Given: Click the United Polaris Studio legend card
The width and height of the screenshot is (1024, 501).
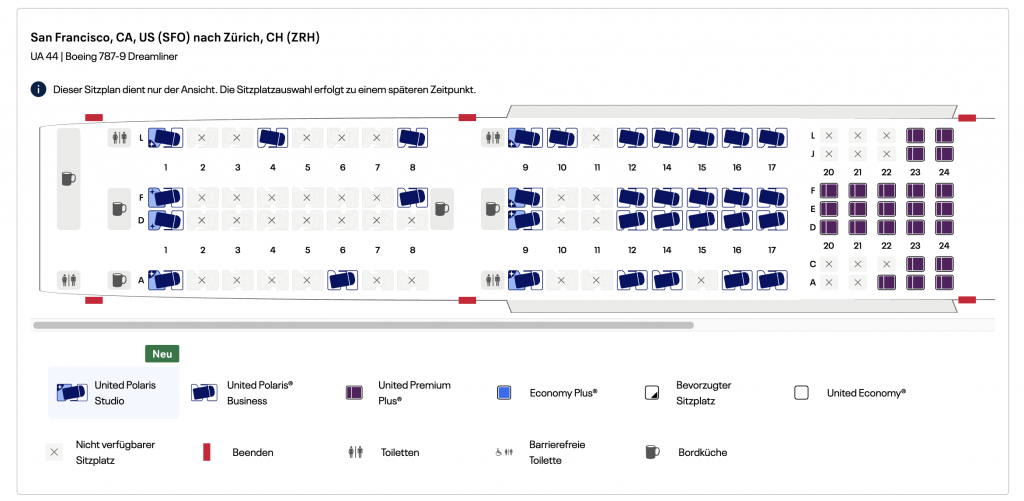Looking at the screenshot, I should click(x=114, y=393).
